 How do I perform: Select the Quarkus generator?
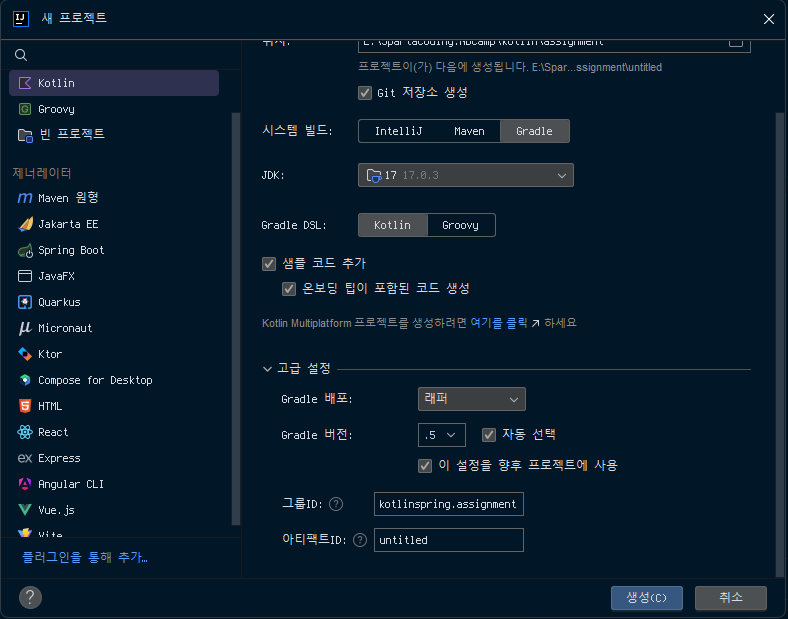point(59,302)
